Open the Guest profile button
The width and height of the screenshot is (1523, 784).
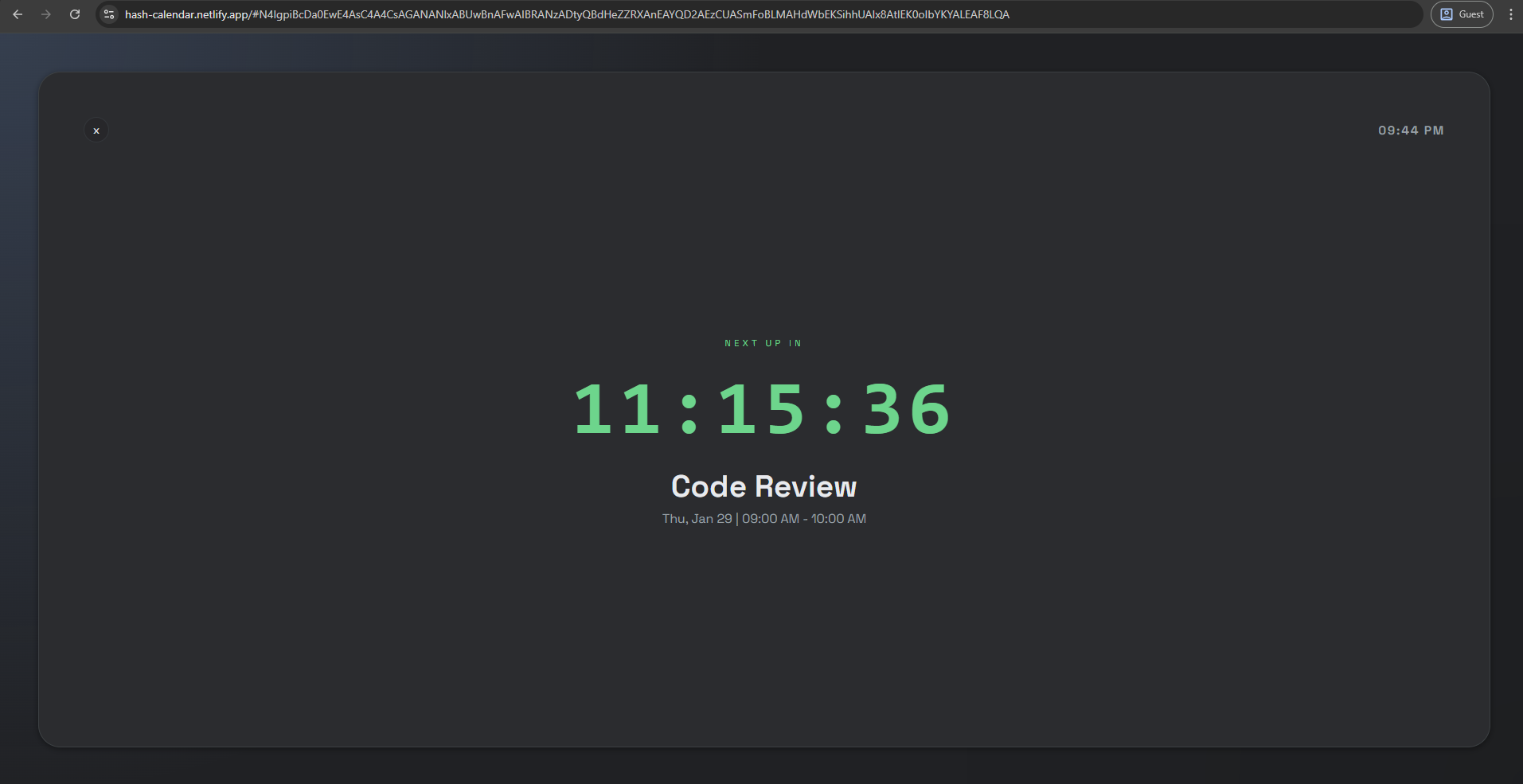pos(1462,14)
